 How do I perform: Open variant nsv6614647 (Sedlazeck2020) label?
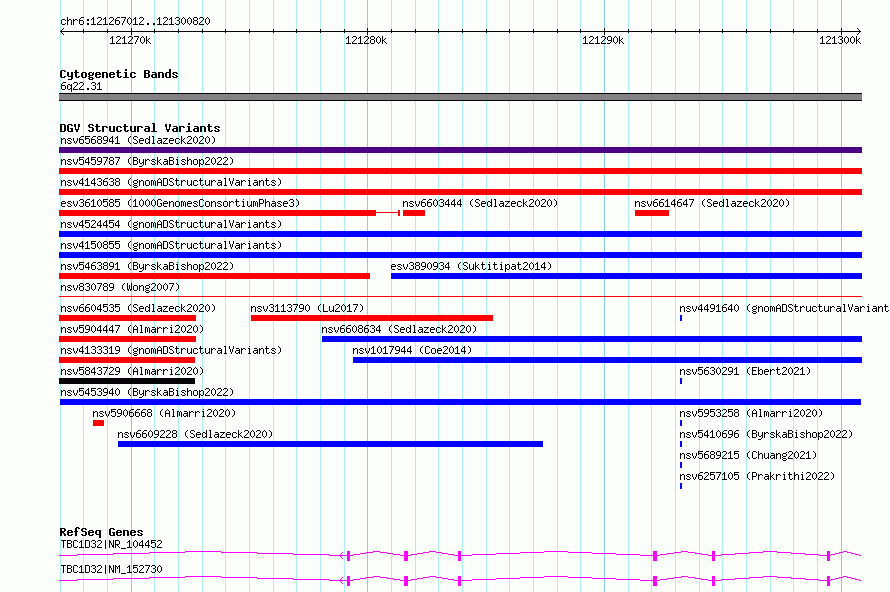(712, 203)
